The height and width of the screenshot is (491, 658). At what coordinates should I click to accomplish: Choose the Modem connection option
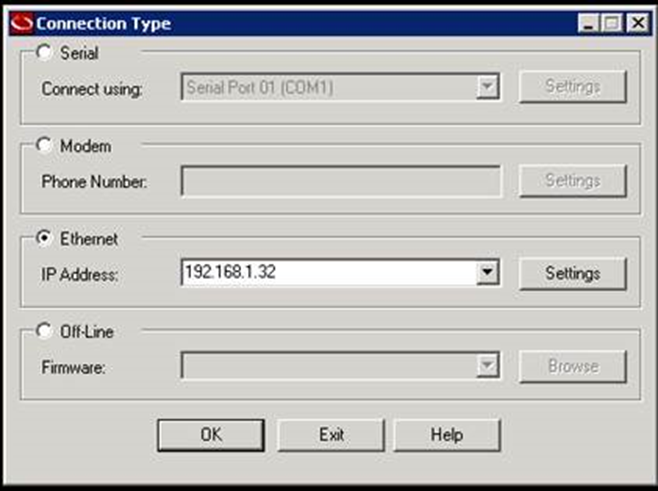[43, 146]
